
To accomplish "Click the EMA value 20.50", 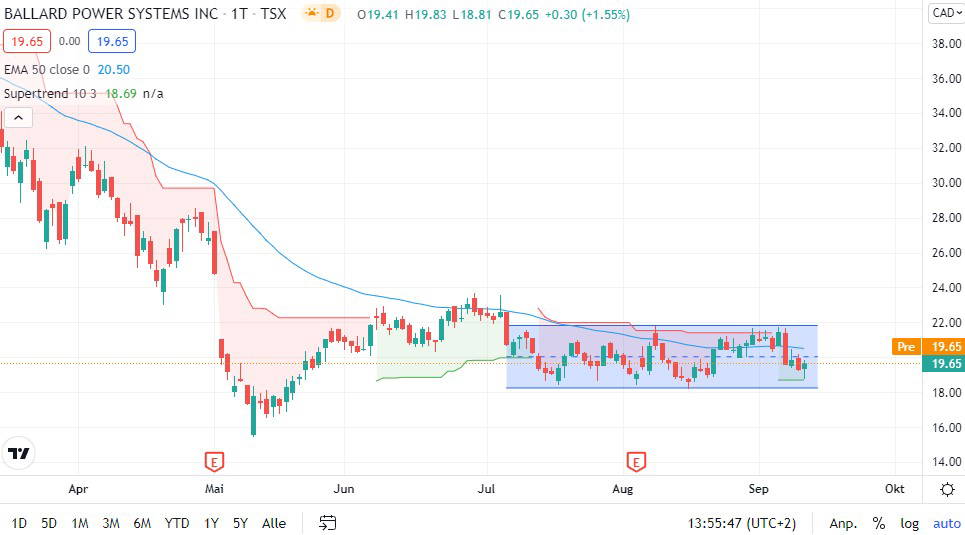I will tap(114, 70).
